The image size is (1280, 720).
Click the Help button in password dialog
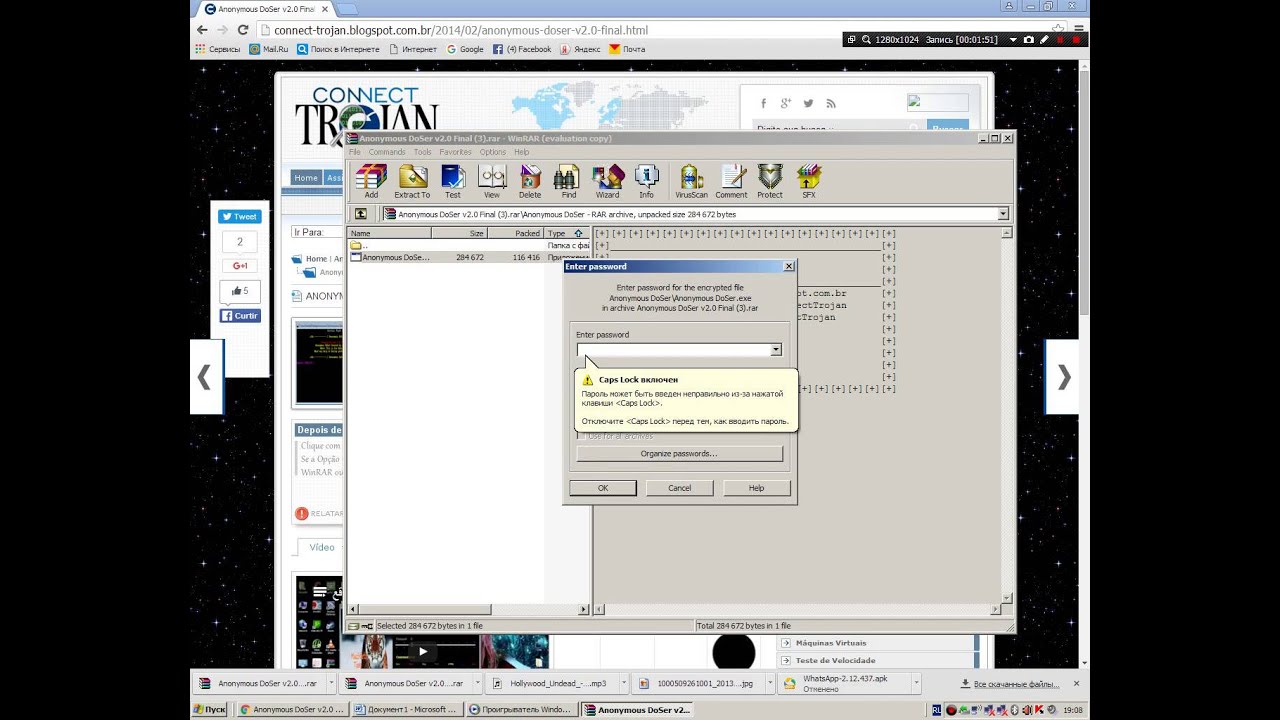tap(756, 488)
